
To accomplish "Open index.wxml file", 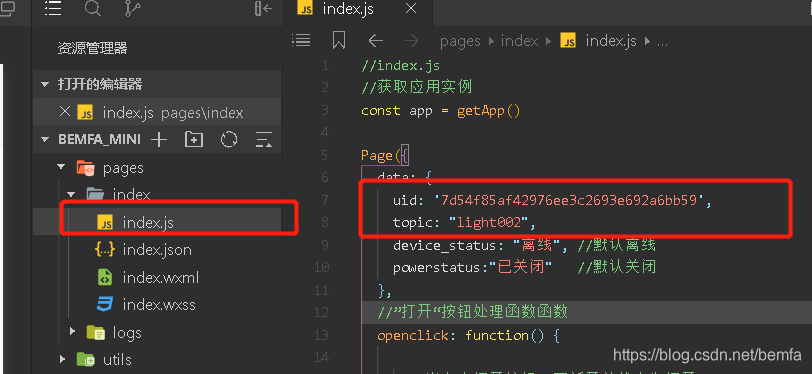I will [161, 278].
